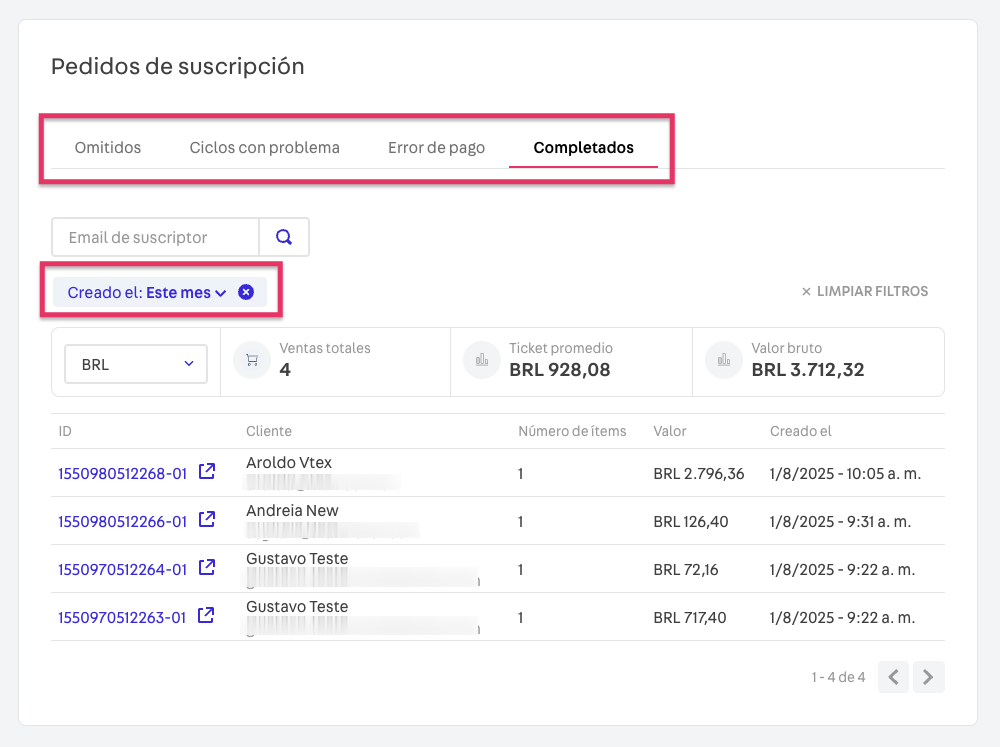Viewport: 1000px width, 747px height.
Task: Open order link 1550980512268-01
Action: pyautogui.click(x=121, y=471)
